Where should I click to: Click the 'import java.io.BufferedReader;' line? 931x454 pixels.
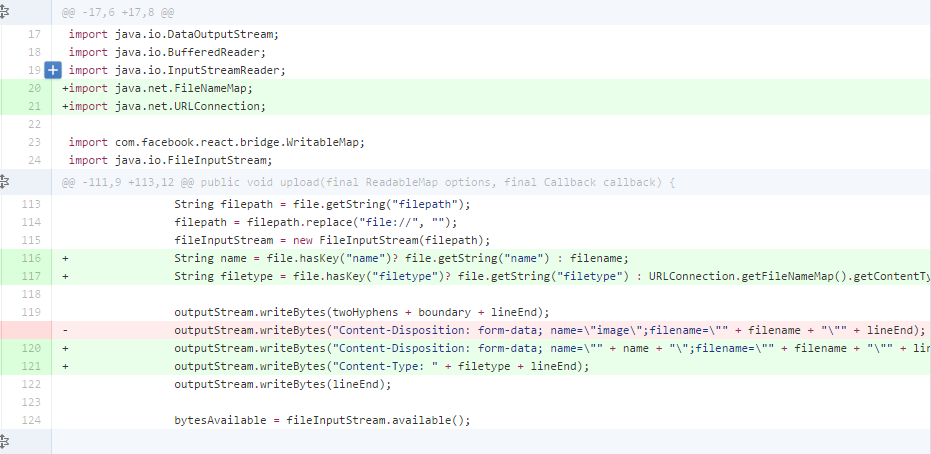pos(167,52)
